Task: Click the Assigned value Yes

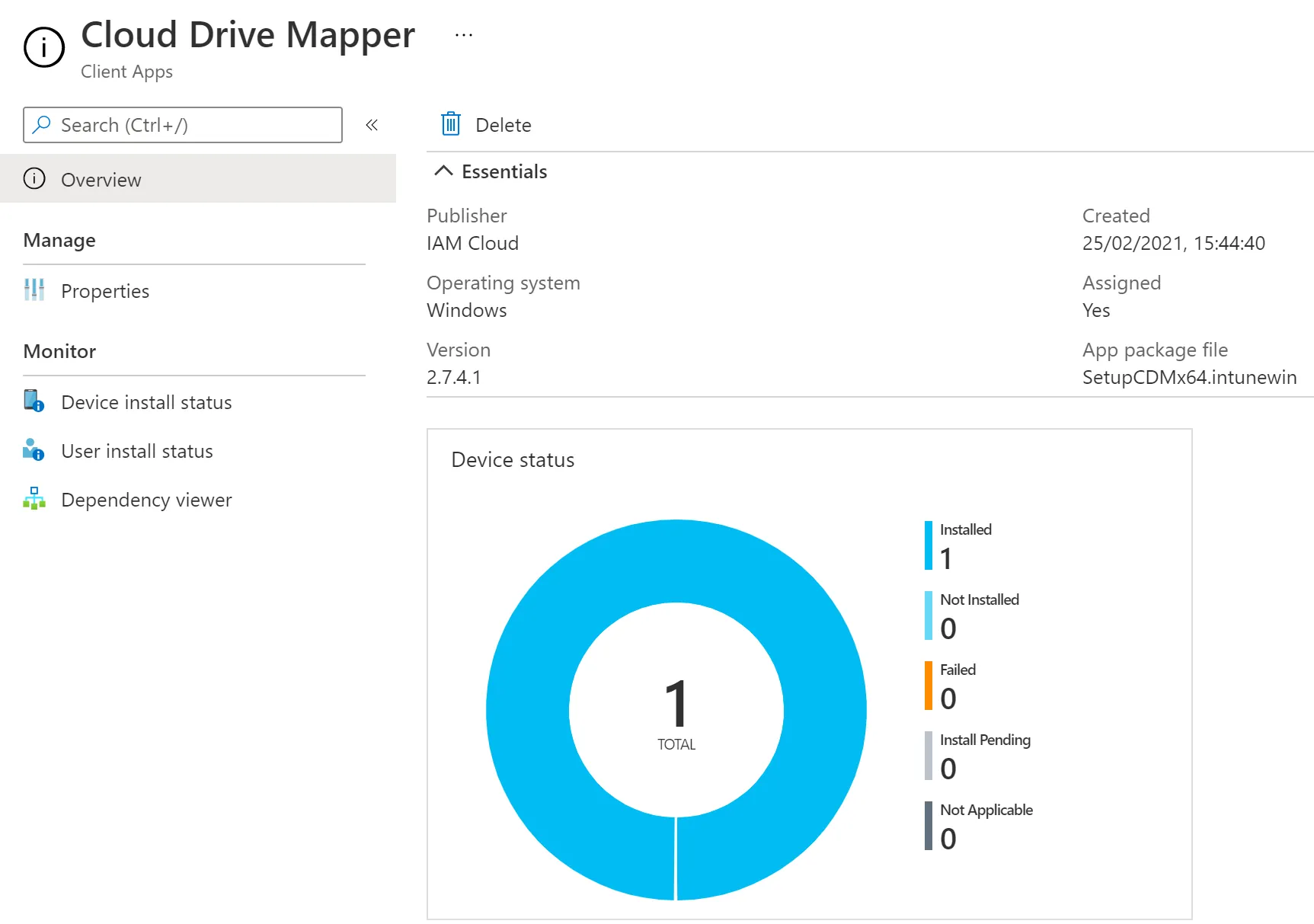Action: coord(1096,310)
